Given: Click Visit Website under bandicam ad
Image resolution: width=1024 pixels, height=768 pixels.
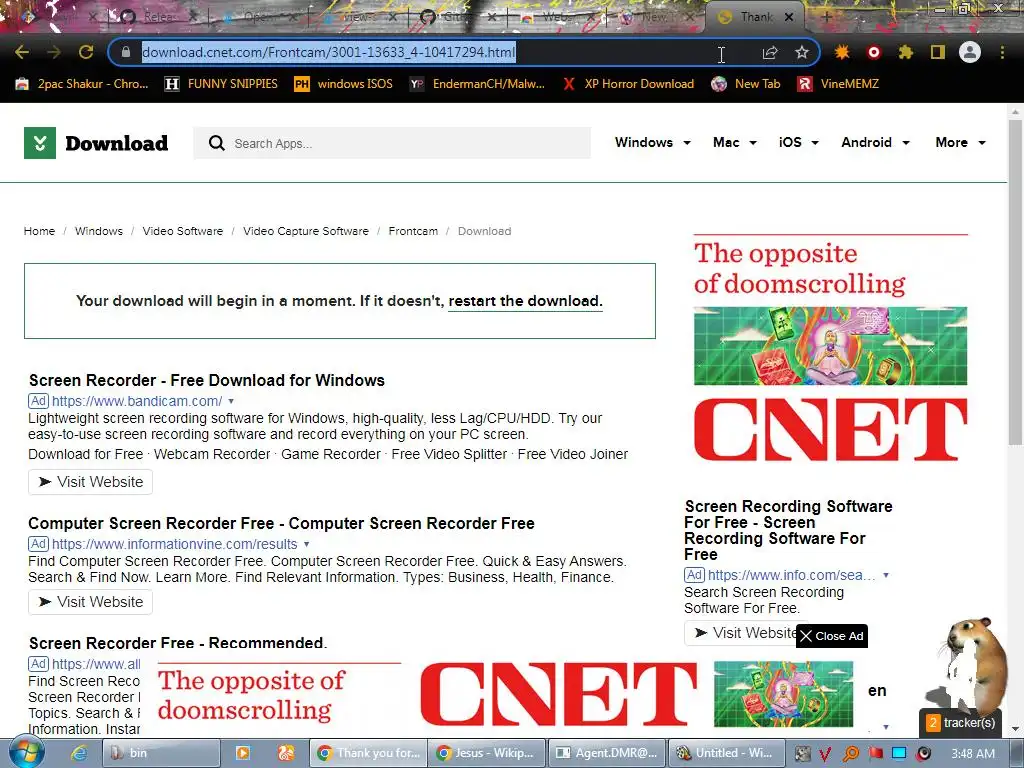Looking at the screenshot, I should click(x=90, y=482).
